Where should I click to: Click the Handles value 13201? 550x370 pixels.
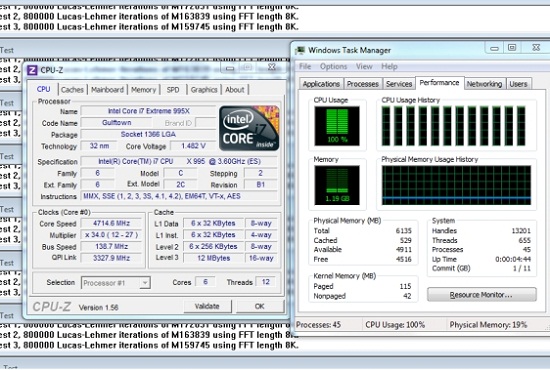coord(521,231)
